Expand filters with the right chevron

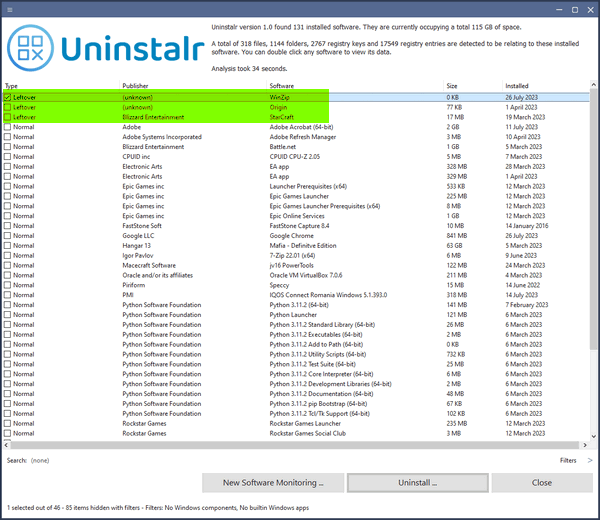pyautogui.click(x=590, y=460)
